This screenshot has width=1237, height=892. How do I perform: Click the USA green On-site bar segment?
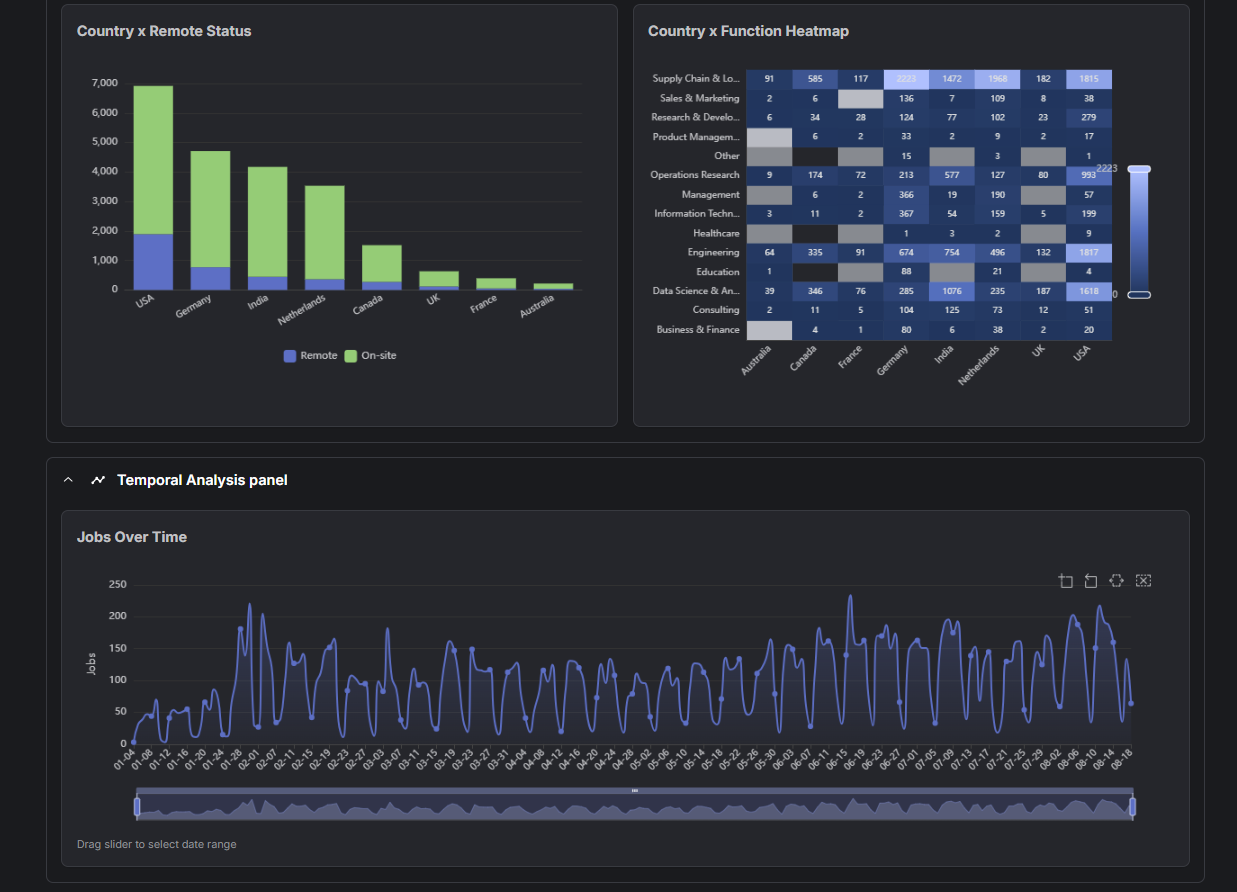pyautogui.click(x=153, y=160)
